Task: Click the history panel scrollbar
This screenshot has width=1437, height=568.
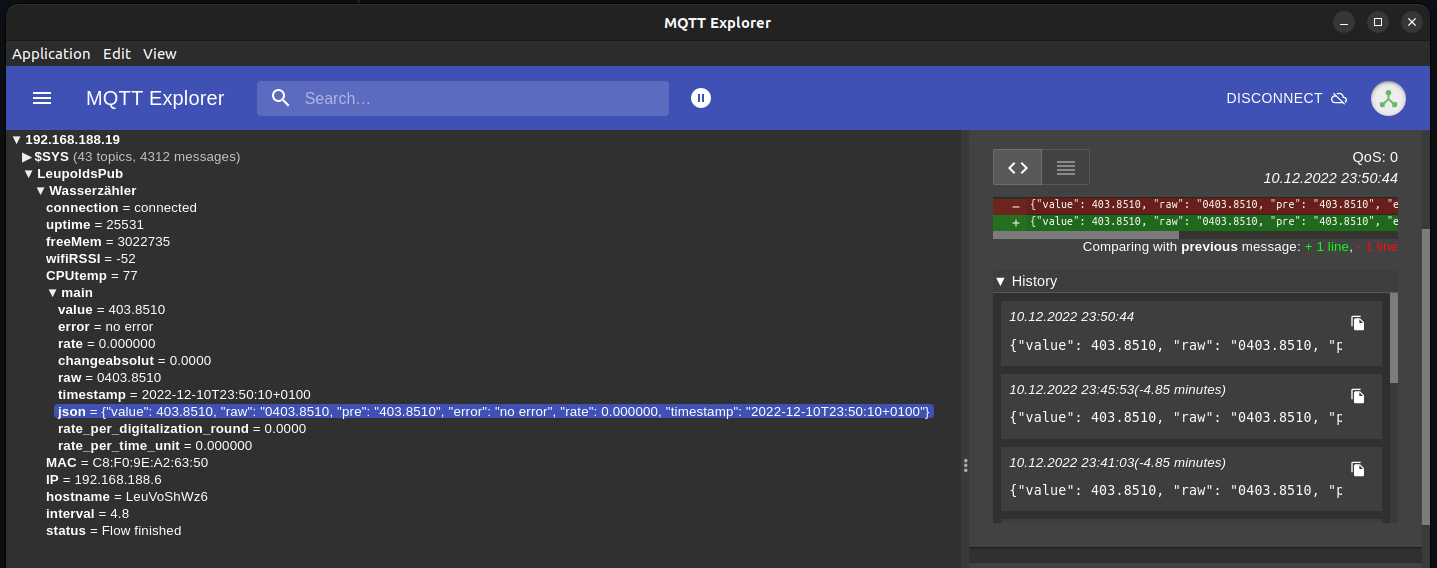Action: pyautogui.click(x=1394, y=338)
